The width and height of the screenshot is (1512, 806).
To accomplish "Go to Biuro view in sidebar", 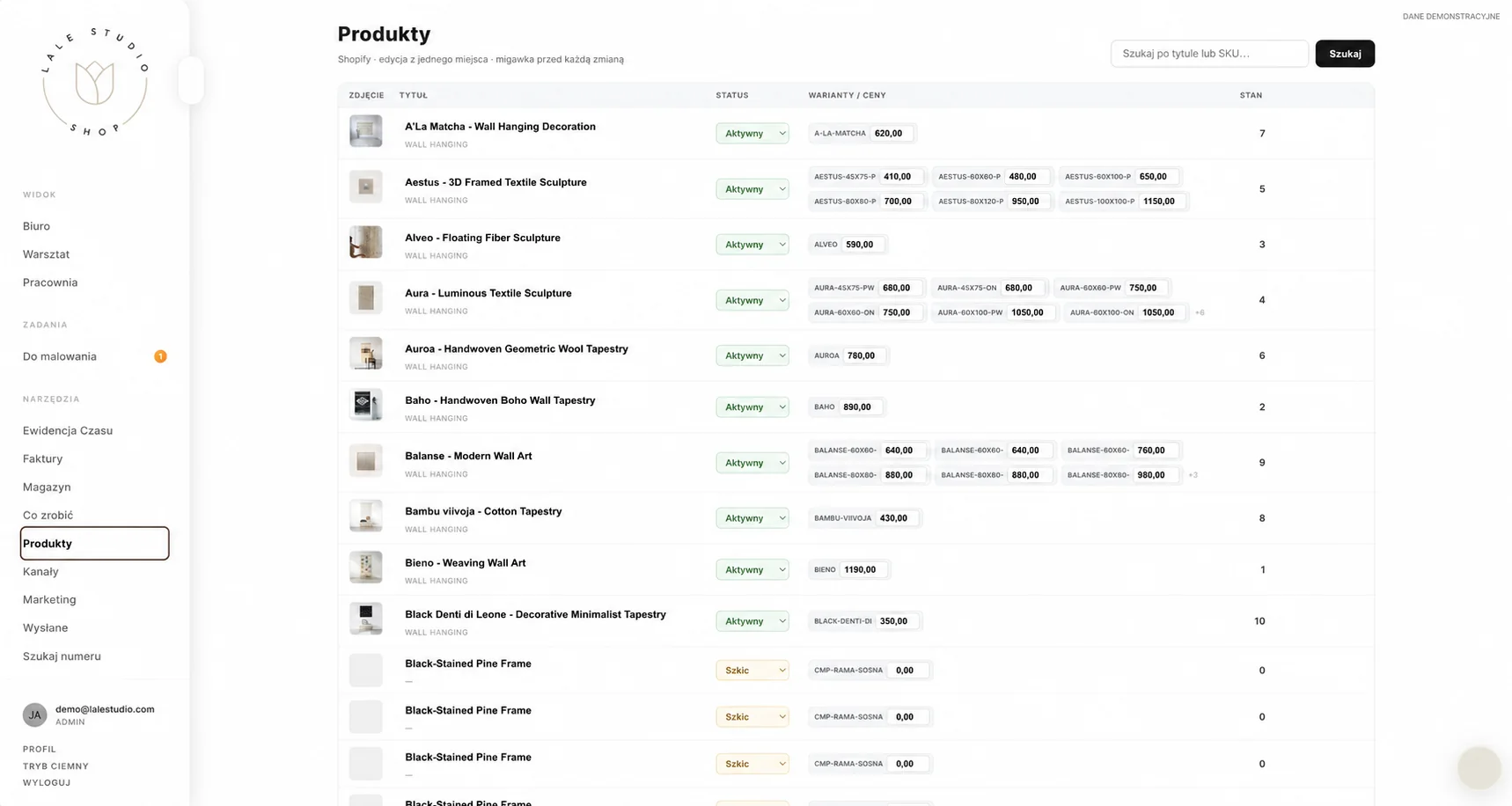I will click(x=36, y=226).
